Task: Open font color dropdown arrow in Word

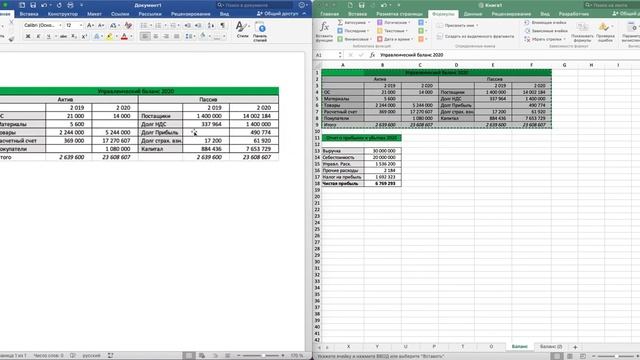Action: [131, 37]
